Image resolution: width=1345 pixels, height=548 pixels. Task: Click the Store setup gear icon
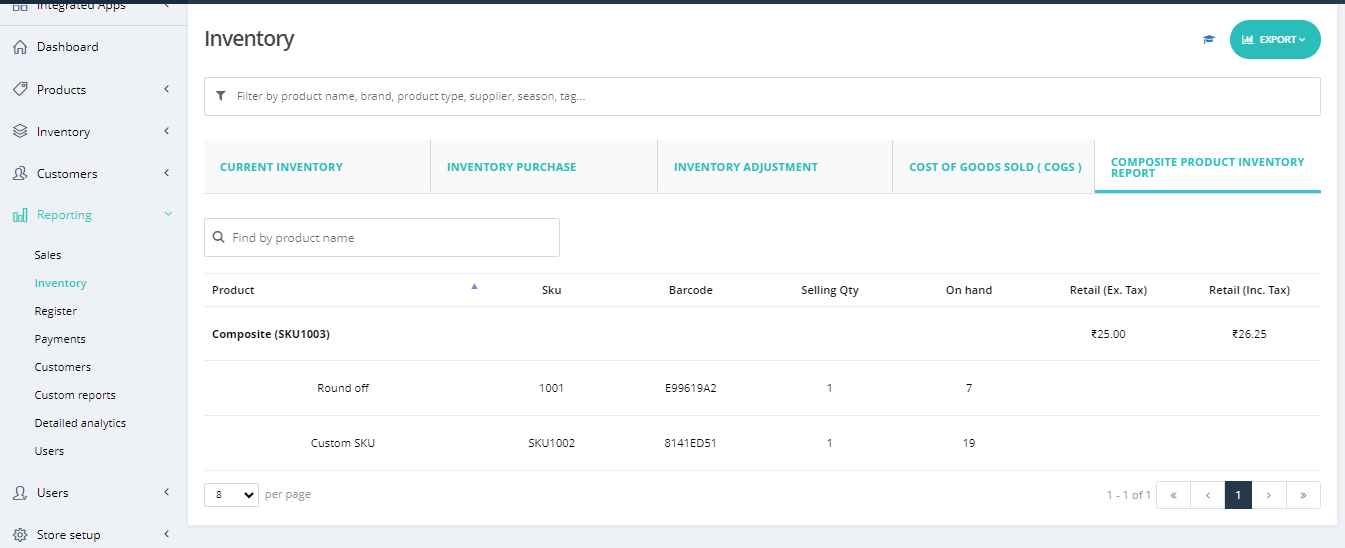(x=20, y=535)
